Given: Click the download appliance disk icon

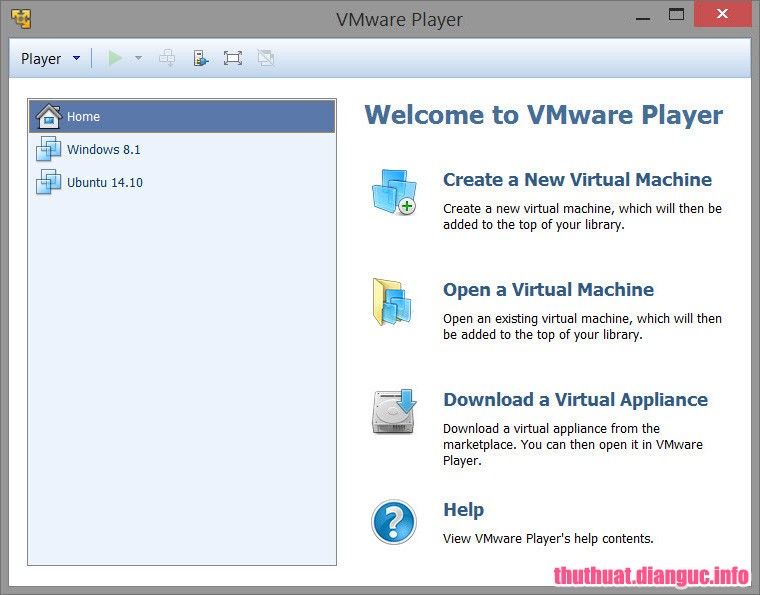Looking at the screenshot, I should pyautogui.click(x=394, y=411).
